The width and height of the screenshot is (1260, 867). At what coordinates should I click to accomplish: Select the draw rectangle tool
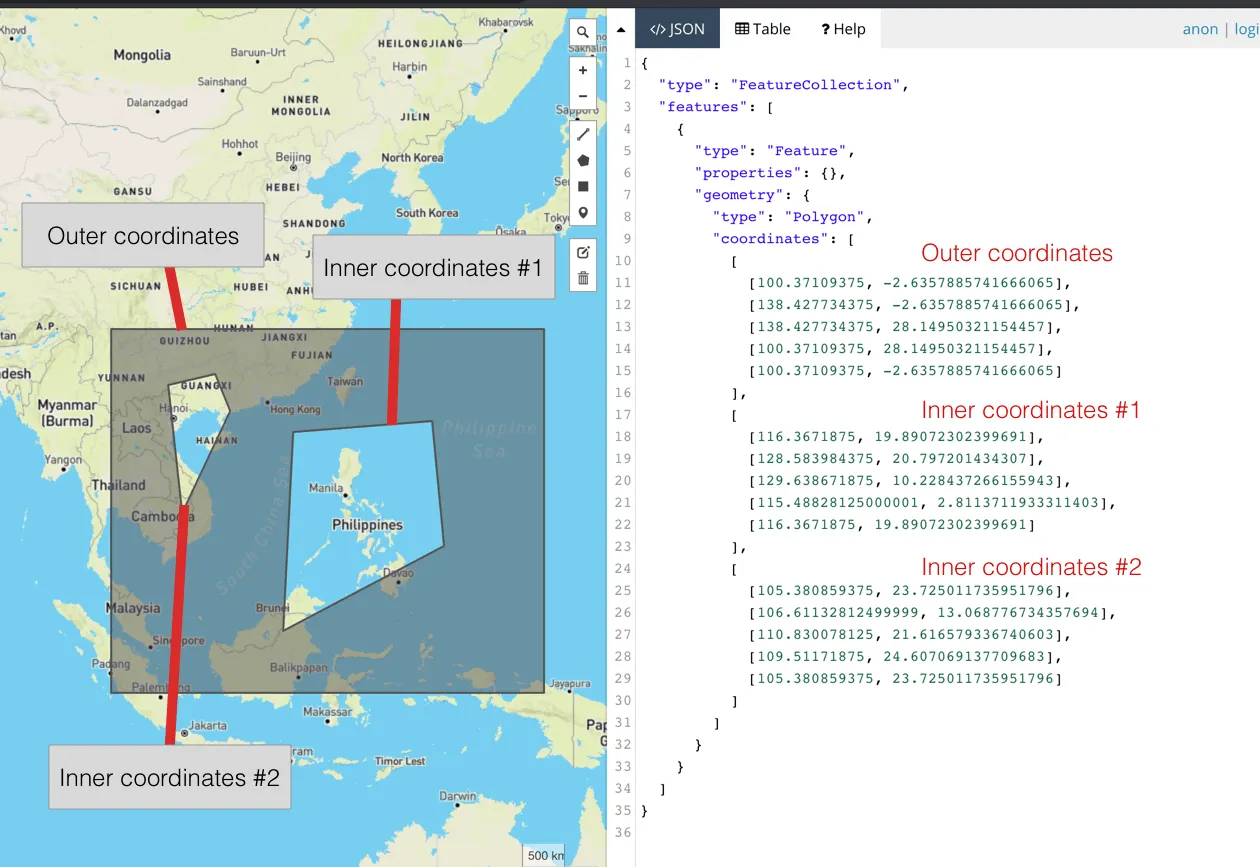pyautogui.click(x=583, y=186)
